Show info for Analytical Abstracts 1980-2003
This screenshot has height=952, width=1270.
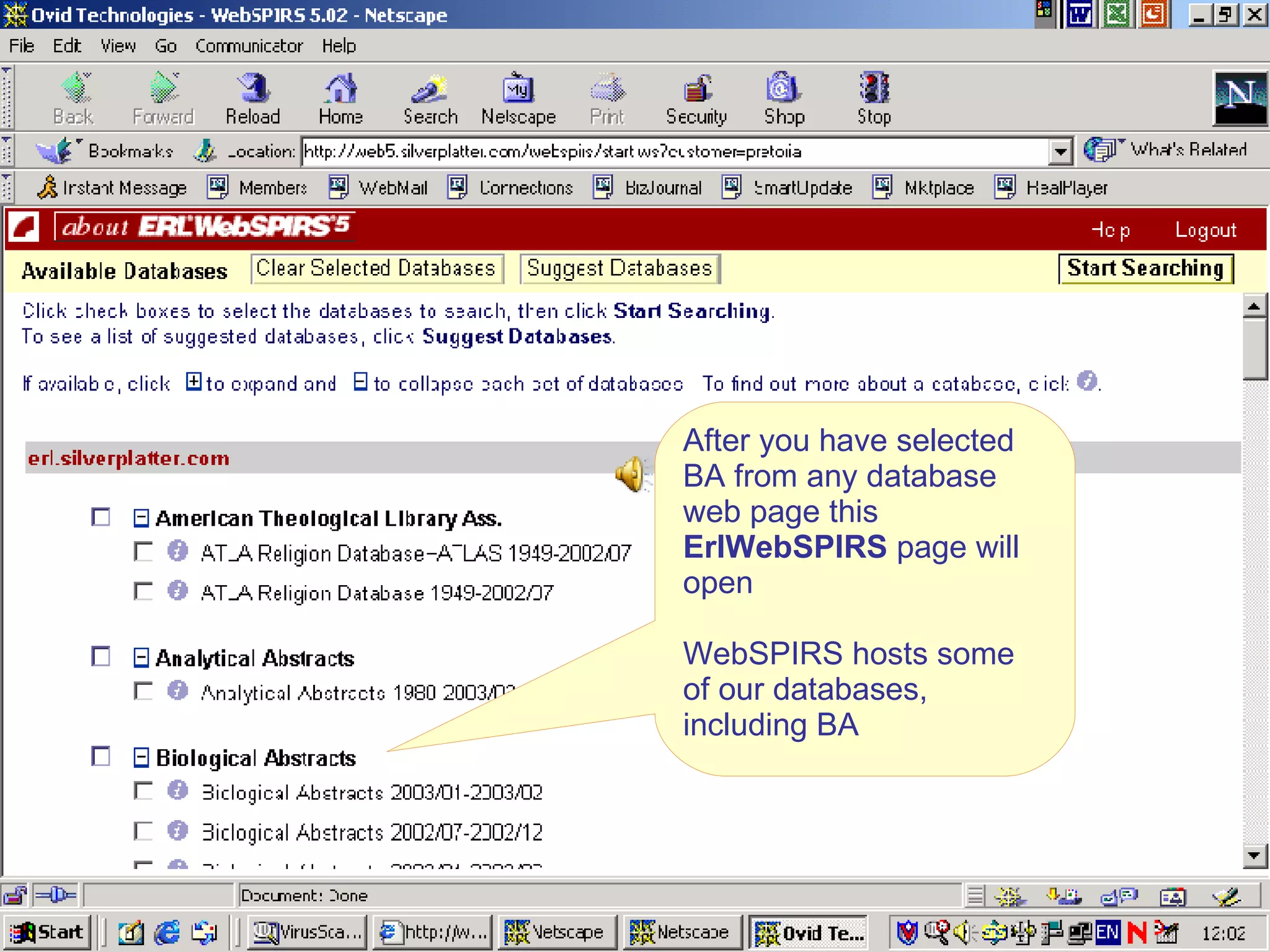[x=178, y=690]
